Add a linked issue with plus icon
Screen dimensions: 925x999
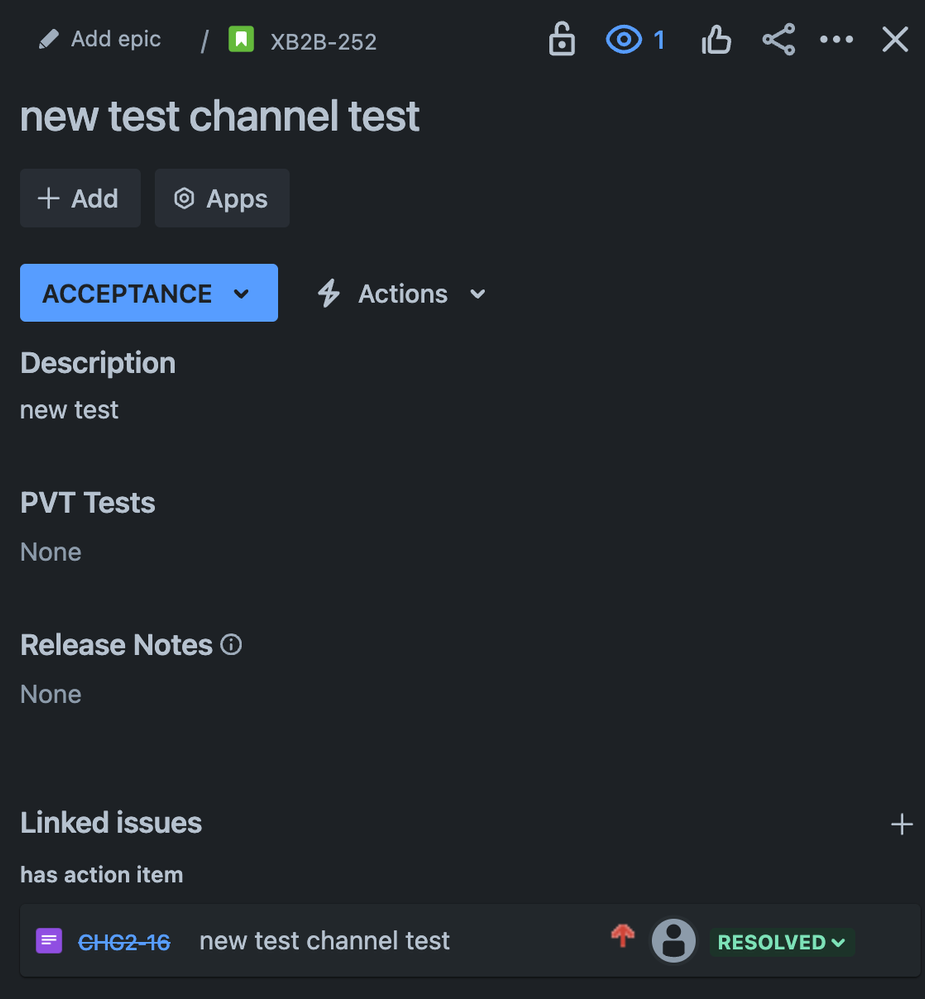901,824
